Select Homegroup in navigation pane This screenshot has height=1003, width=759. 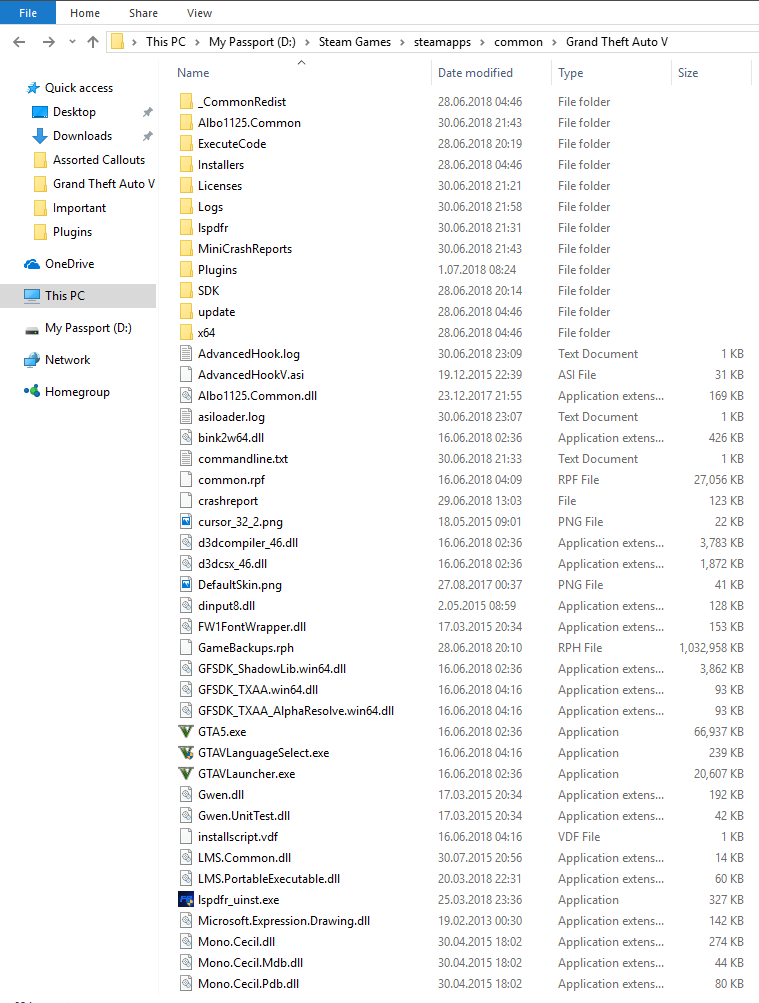(77, 392)
